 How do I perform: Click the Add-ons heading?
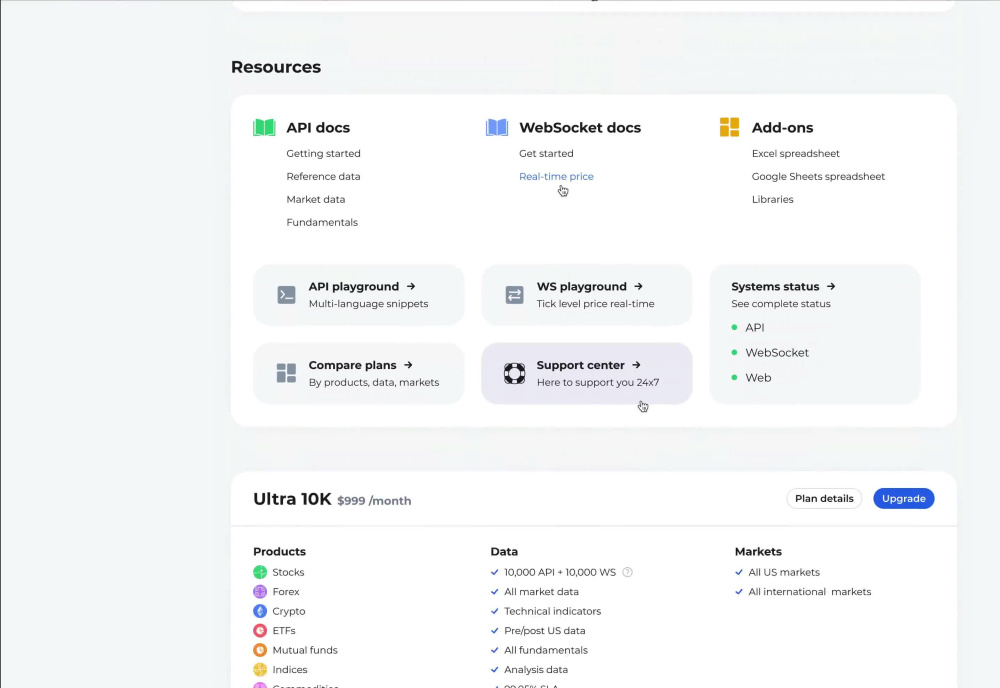[x=783, y=128]
